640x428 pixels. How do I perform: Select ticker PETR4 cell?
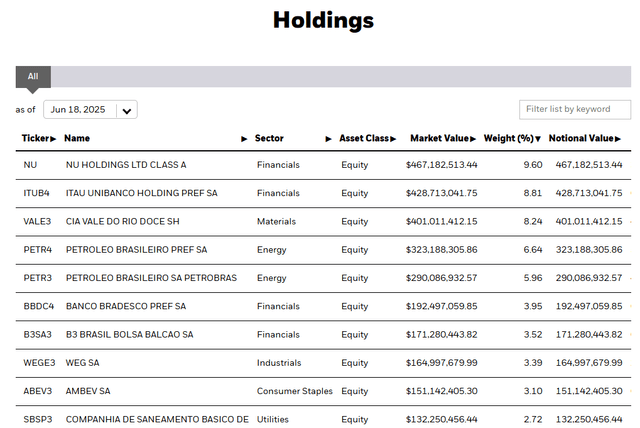pyautogui.click(x=38, y=250)
